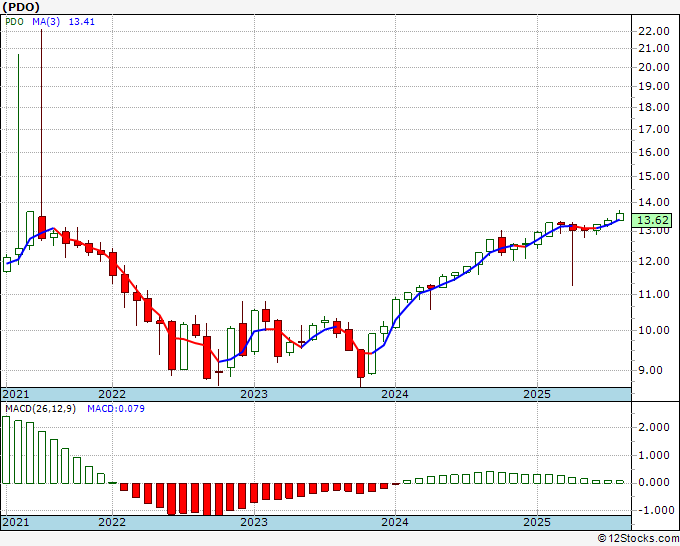The image size is (680, 546).
Task: Click 2023 on the MACD timeline
Action: 254,522
